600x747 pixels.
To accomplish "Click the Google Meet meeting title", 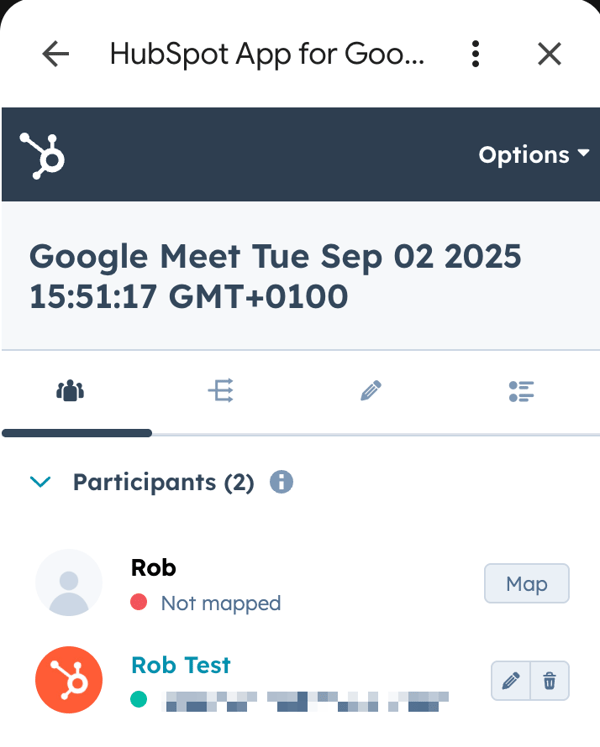I will tap(275, 276).
